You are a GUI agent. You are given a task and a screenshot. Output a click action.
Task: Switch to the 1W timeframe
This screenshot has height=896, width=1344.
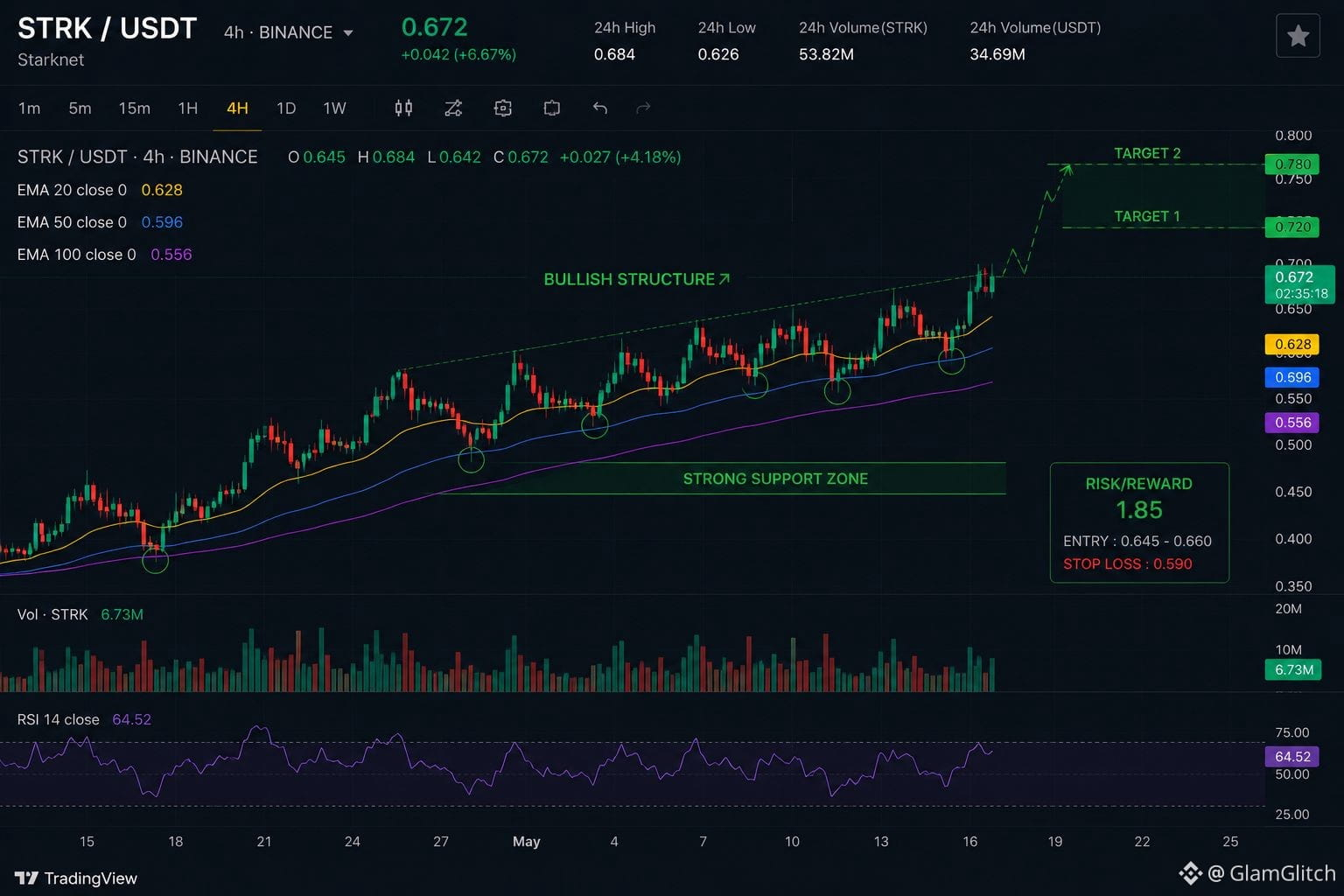[334, 108]
